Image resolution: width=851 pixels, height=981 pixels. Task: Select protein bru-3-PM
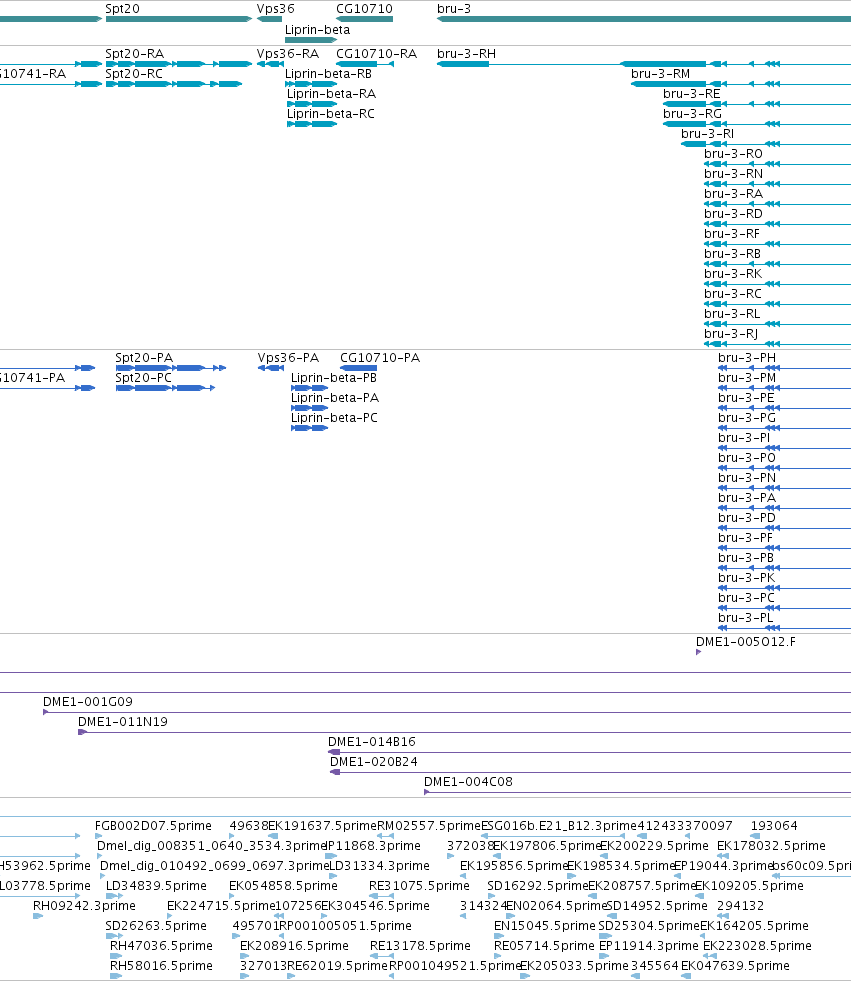point(747,378)
